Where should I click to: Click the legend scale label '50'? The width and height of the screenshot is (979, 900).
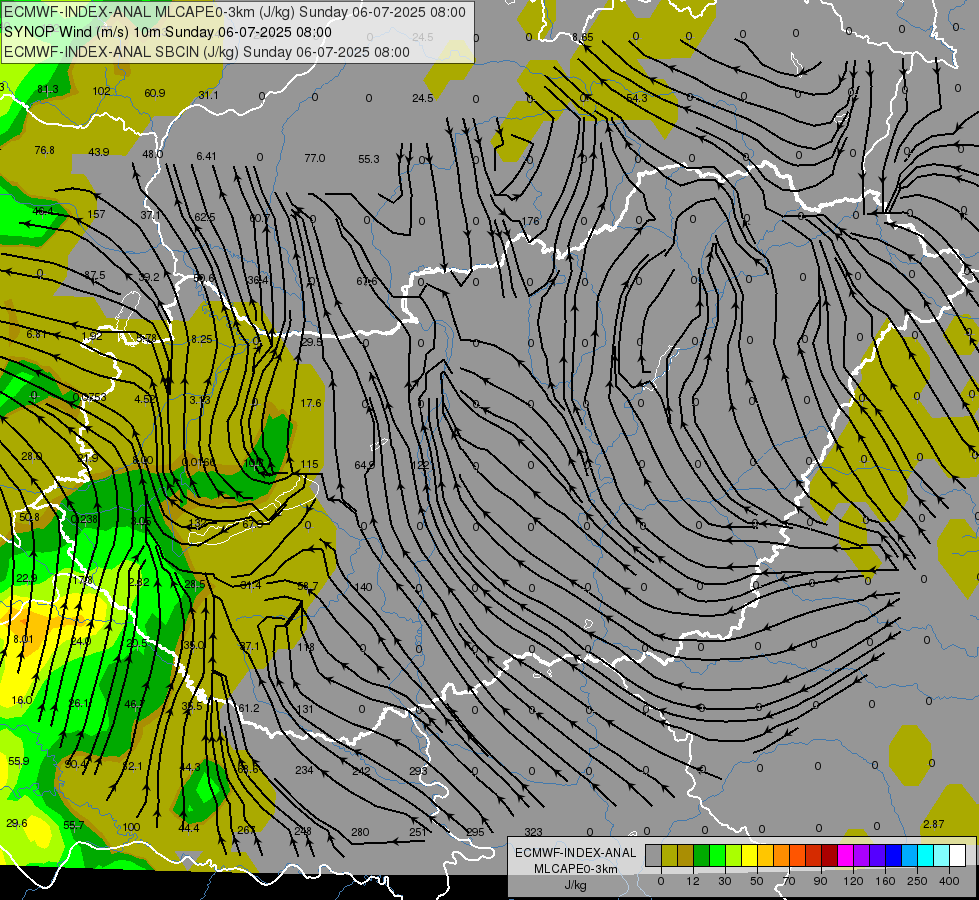click(757, 881)
